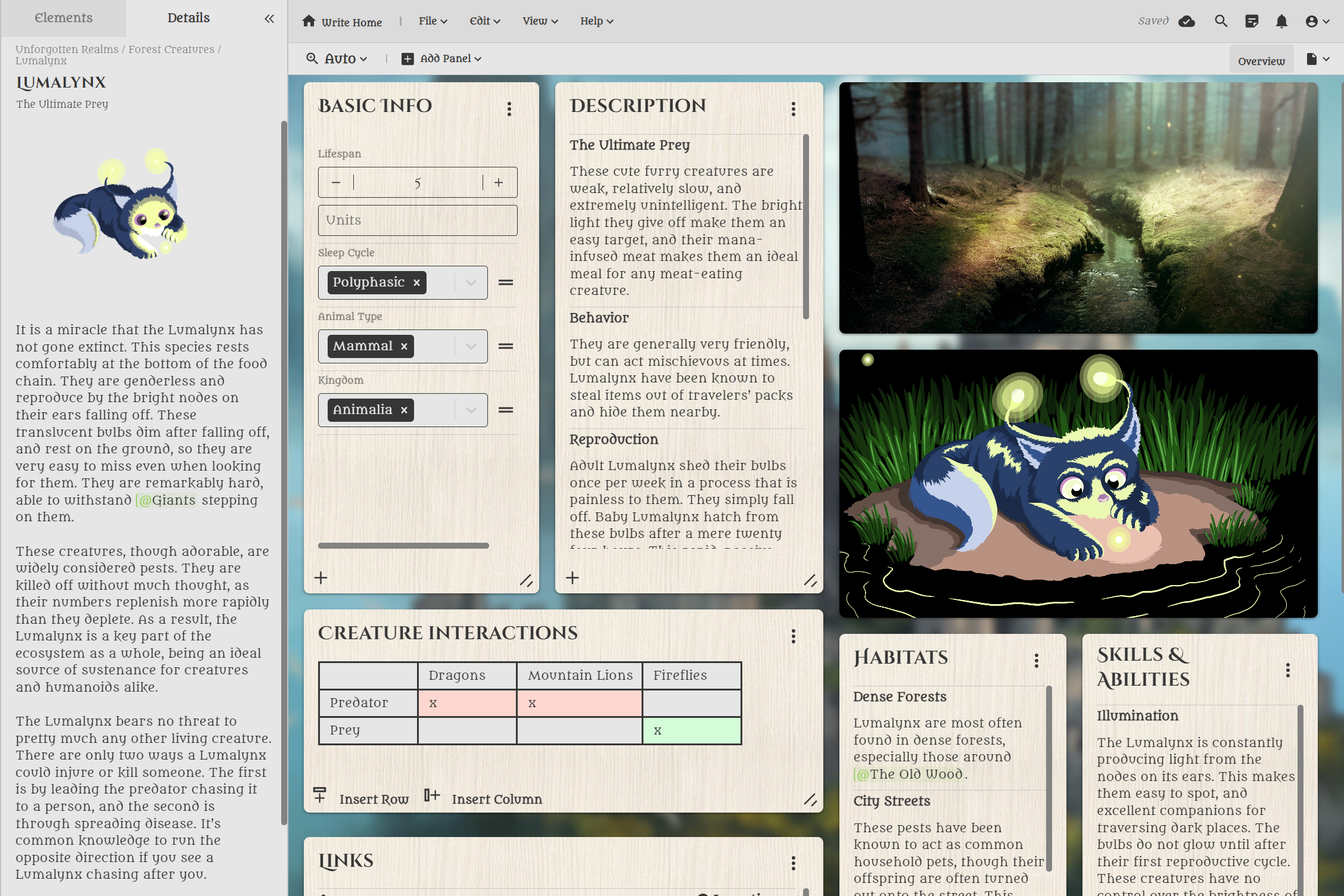Remove the Polyphasic tag
The image size is (1344, 896).
point(416,283)
